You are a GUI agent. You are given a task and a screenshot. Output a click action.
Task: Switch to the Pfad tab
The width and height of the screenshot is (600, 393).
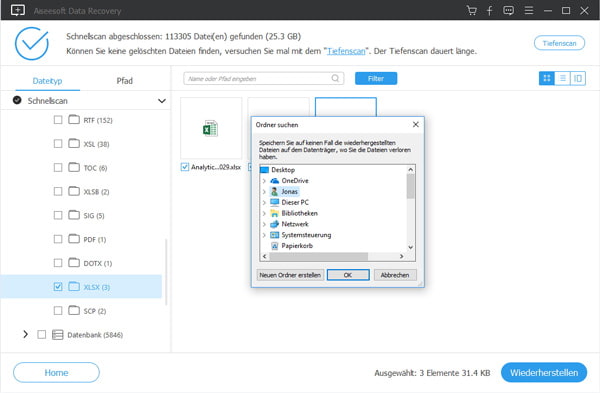point(125,81)
